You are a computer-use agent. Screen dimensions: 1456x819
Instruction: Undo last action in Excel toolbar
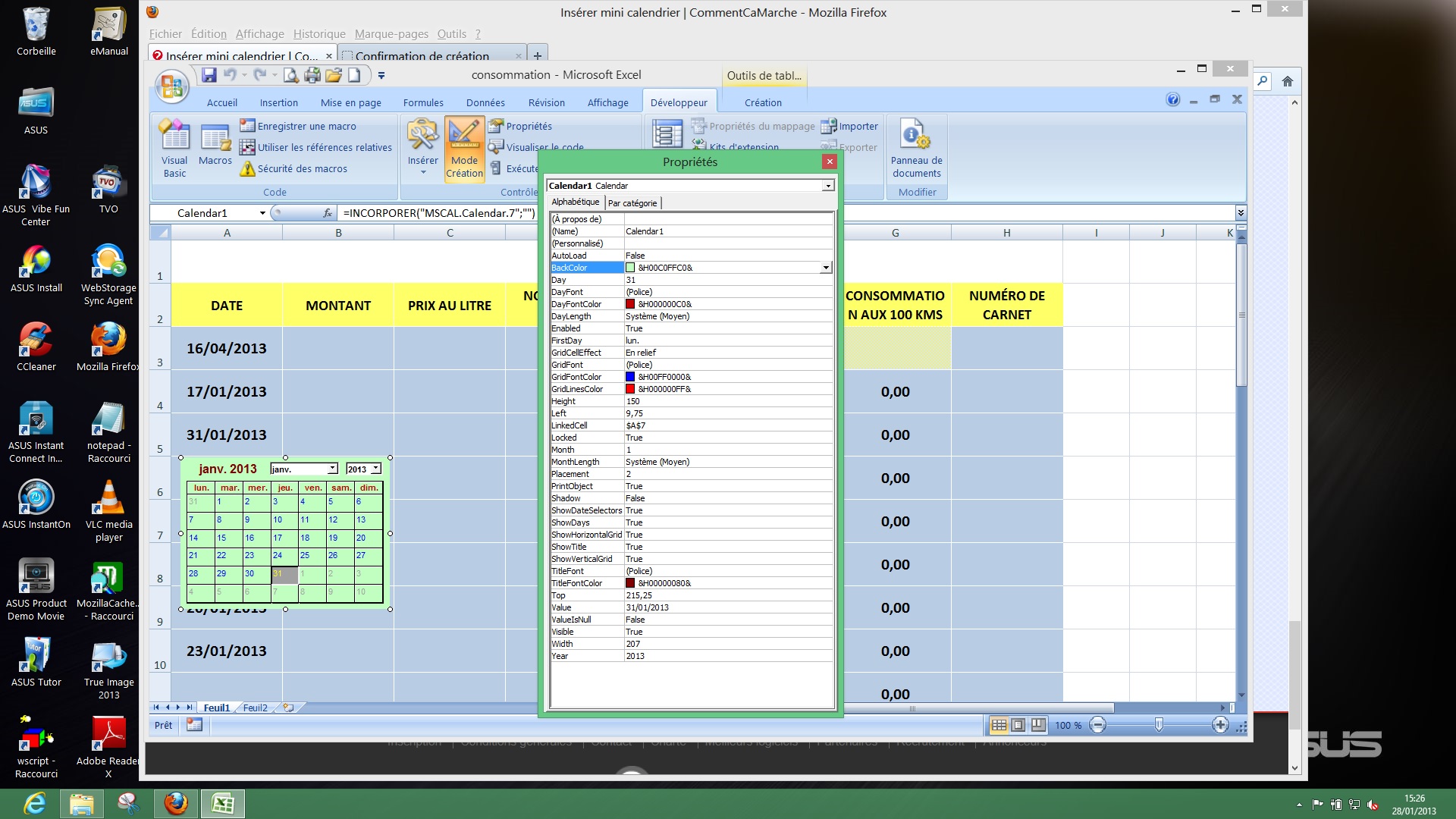pos(230,75)
